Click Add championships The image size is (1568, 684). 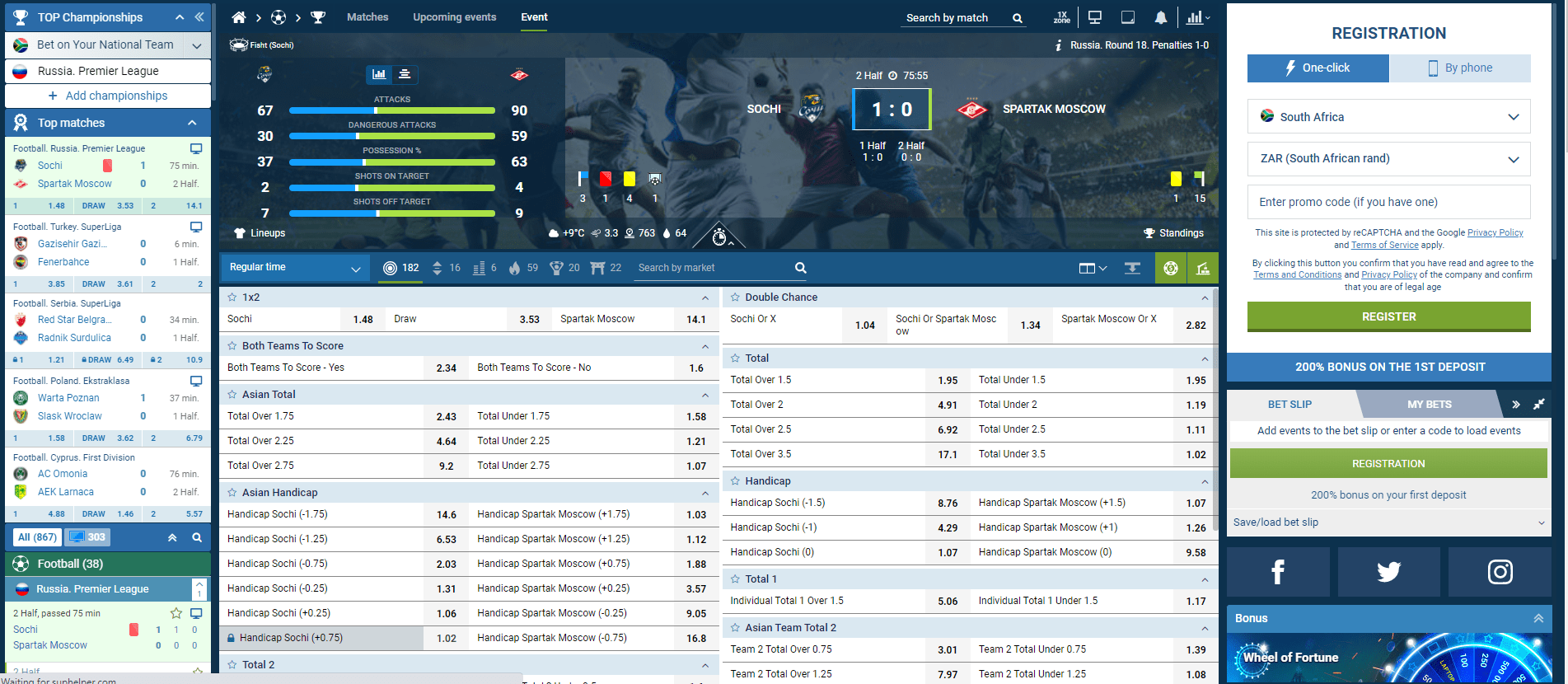(108, 96)
